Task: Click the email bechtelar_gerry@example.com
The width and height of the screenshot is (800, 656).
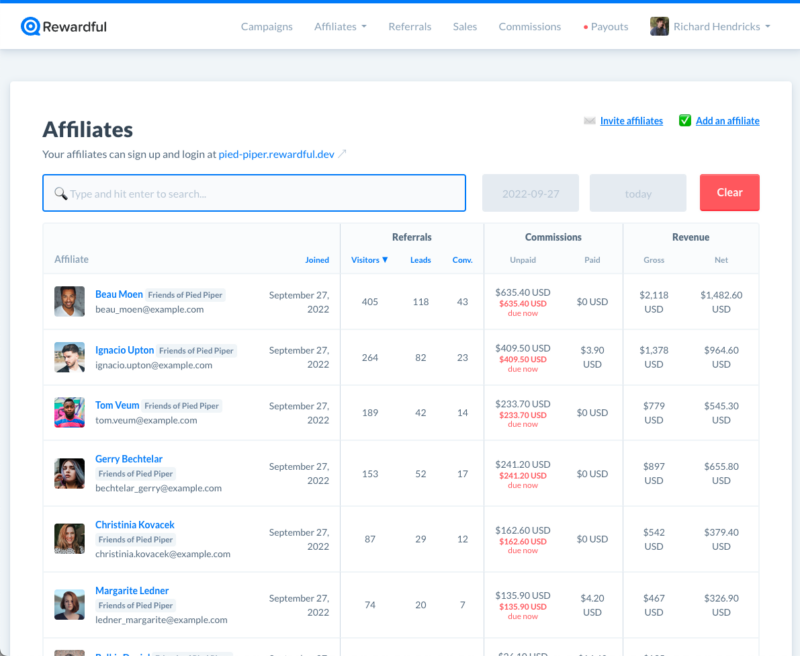Action: coord(159,488)
